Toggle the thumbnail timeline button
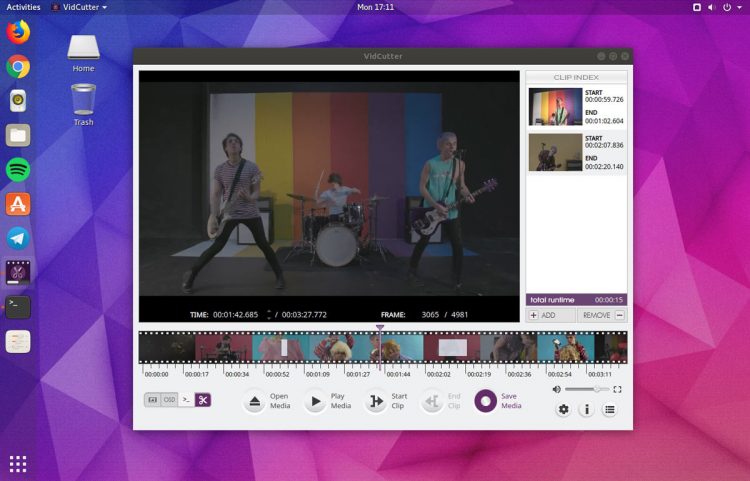The height and width of the screenshot is (481, 750). 153,400
